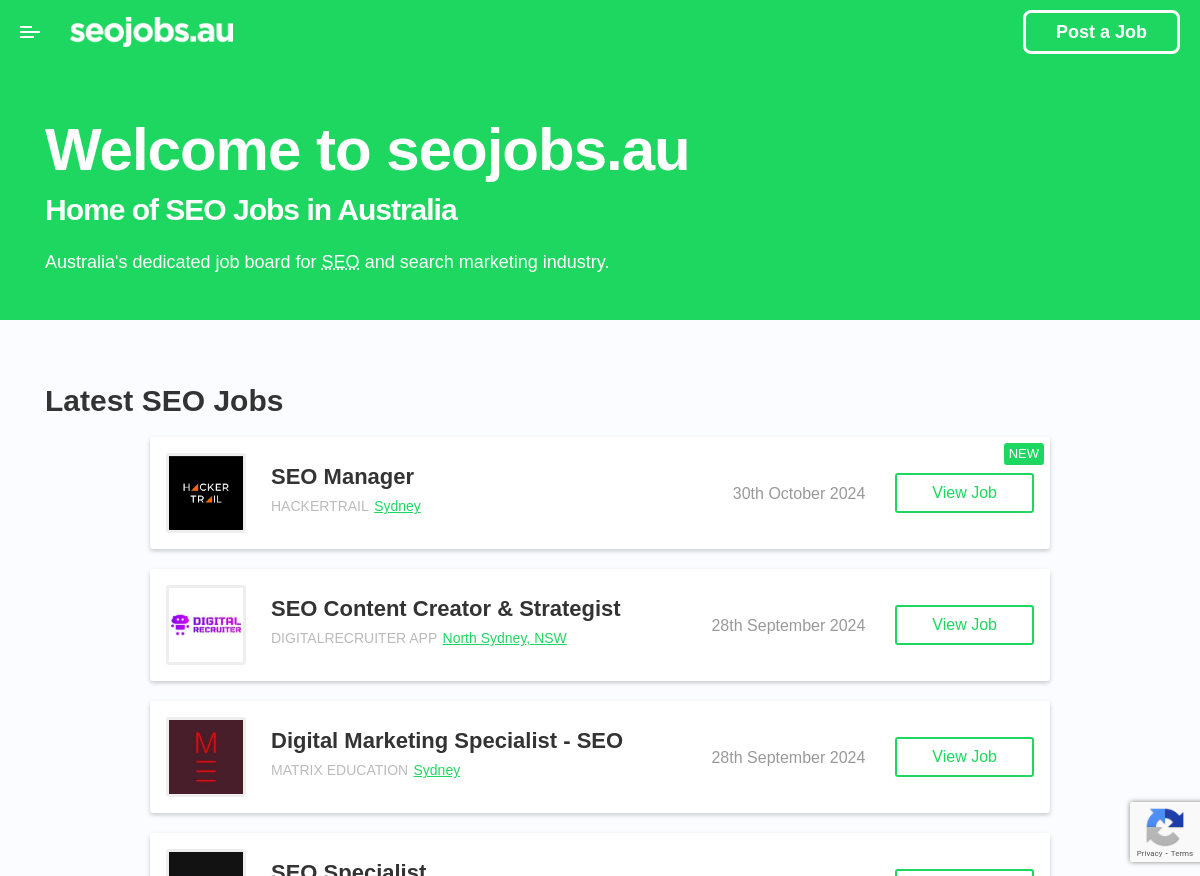Follow the Sydney link under HackerTrail
1200x876 pixels.
tap(397, 506)
